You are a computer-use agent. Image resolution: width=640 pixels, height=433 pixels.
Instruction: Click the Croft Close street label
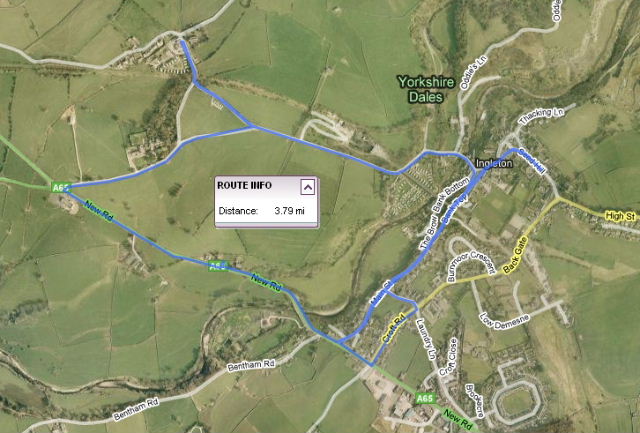click(448, 357)
